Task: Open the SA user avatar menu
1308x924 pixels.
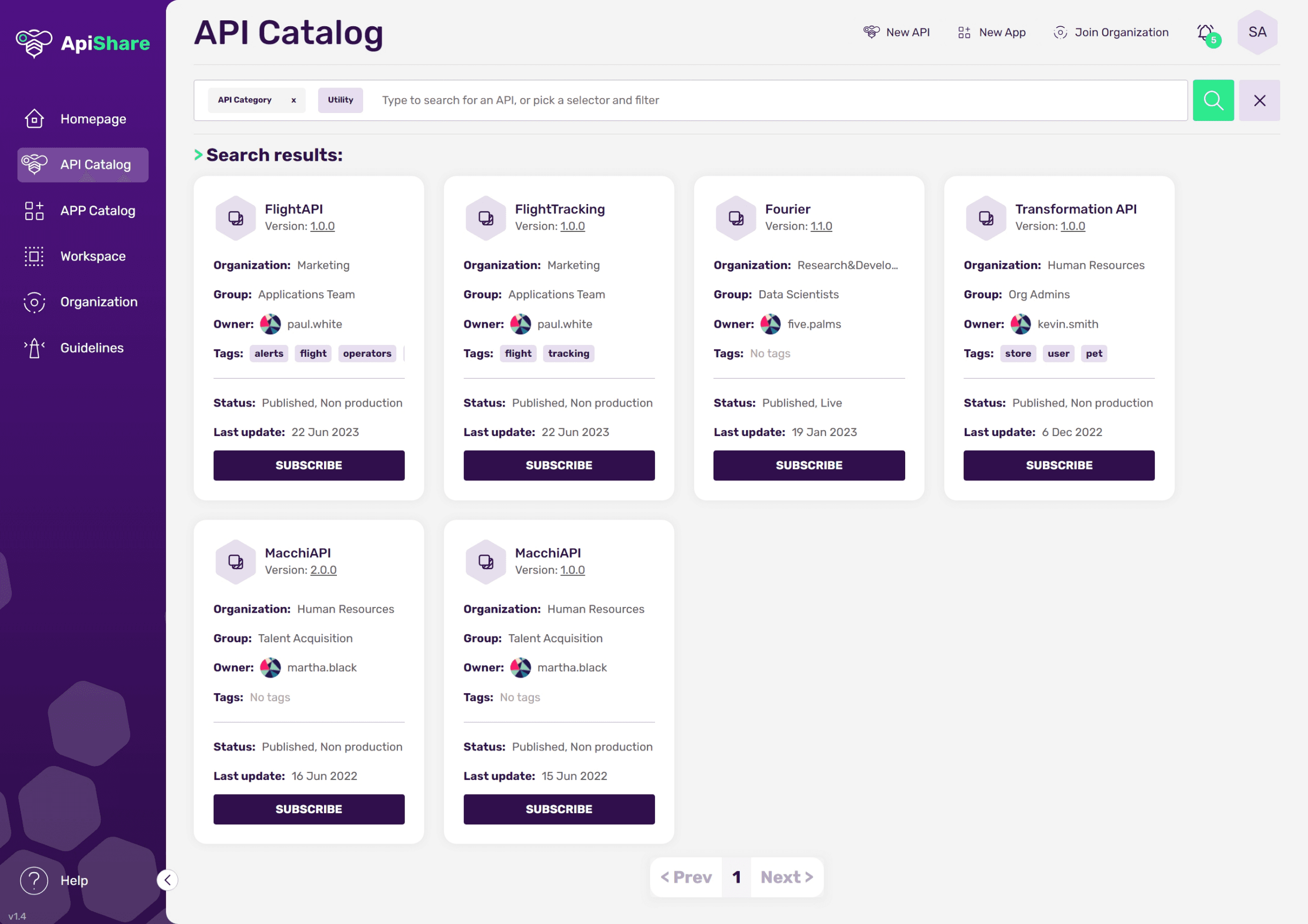Action: tap(1257, 33)
